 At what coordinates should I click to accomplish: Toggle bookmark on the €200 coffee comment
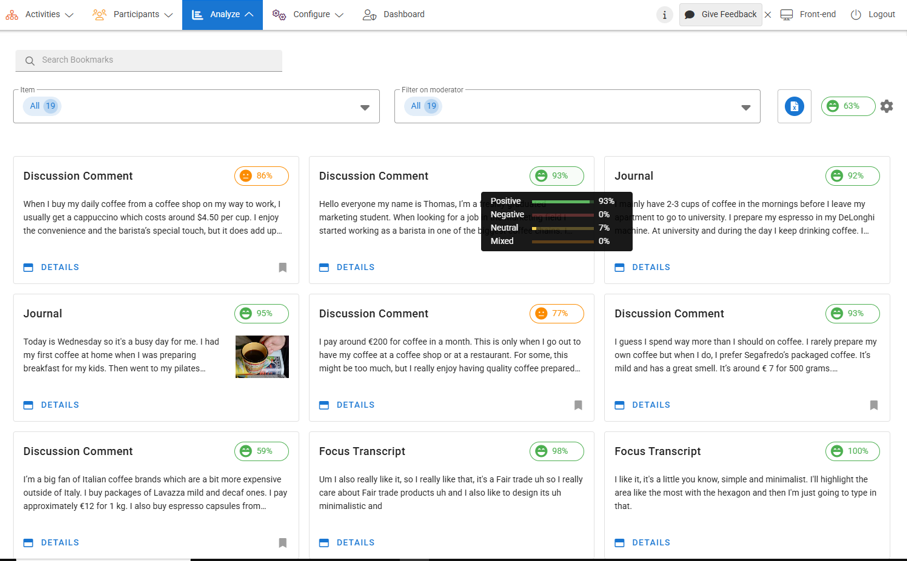click(578, 405)
